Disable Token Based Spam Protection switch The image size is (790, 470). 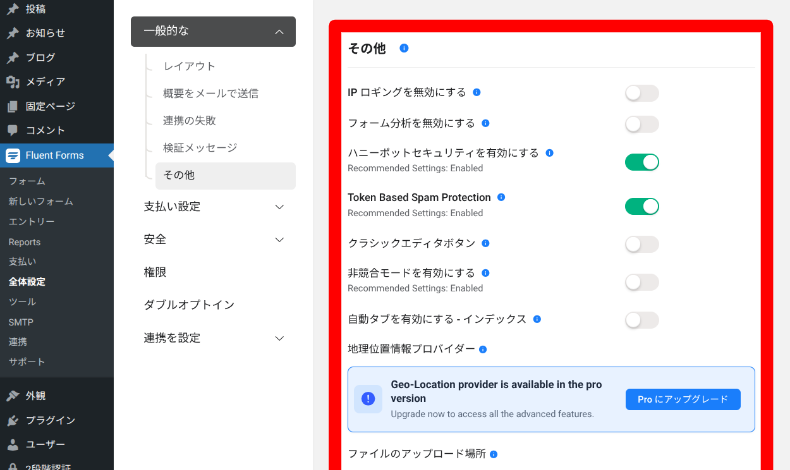point(642,207)
